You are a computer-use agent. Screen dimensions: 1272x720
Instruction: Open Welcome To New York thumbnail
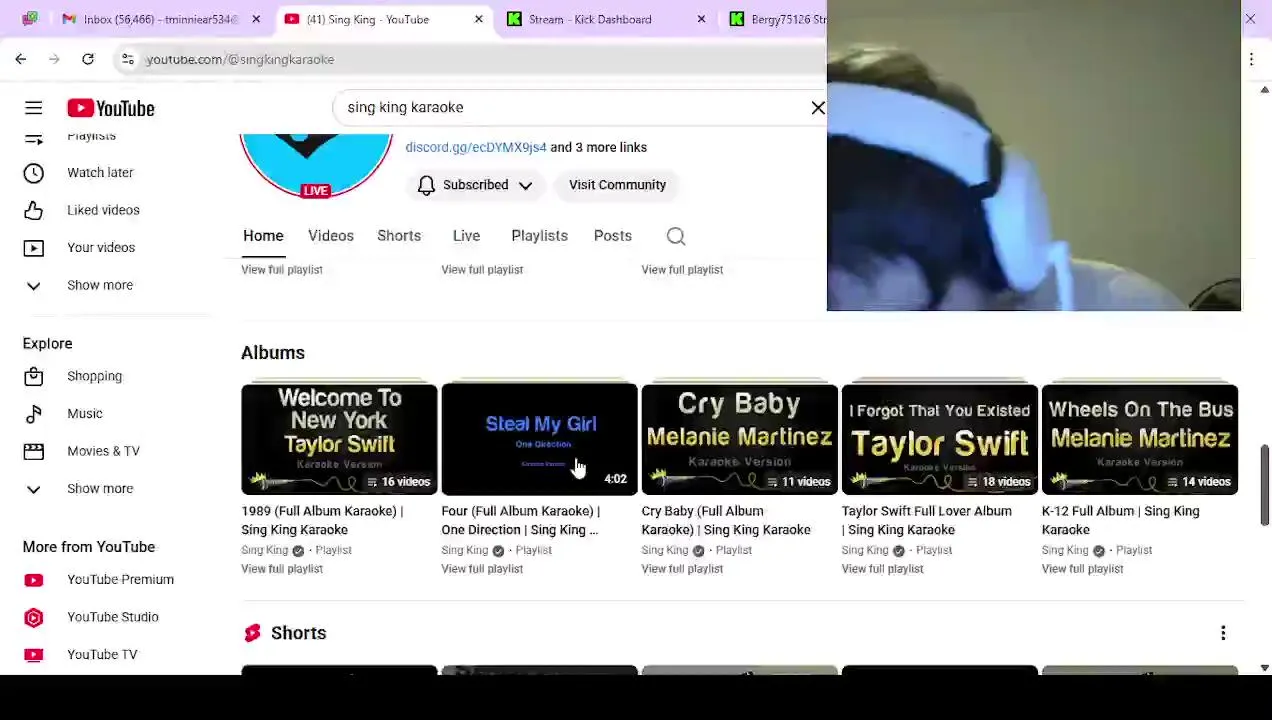[339, 440]
